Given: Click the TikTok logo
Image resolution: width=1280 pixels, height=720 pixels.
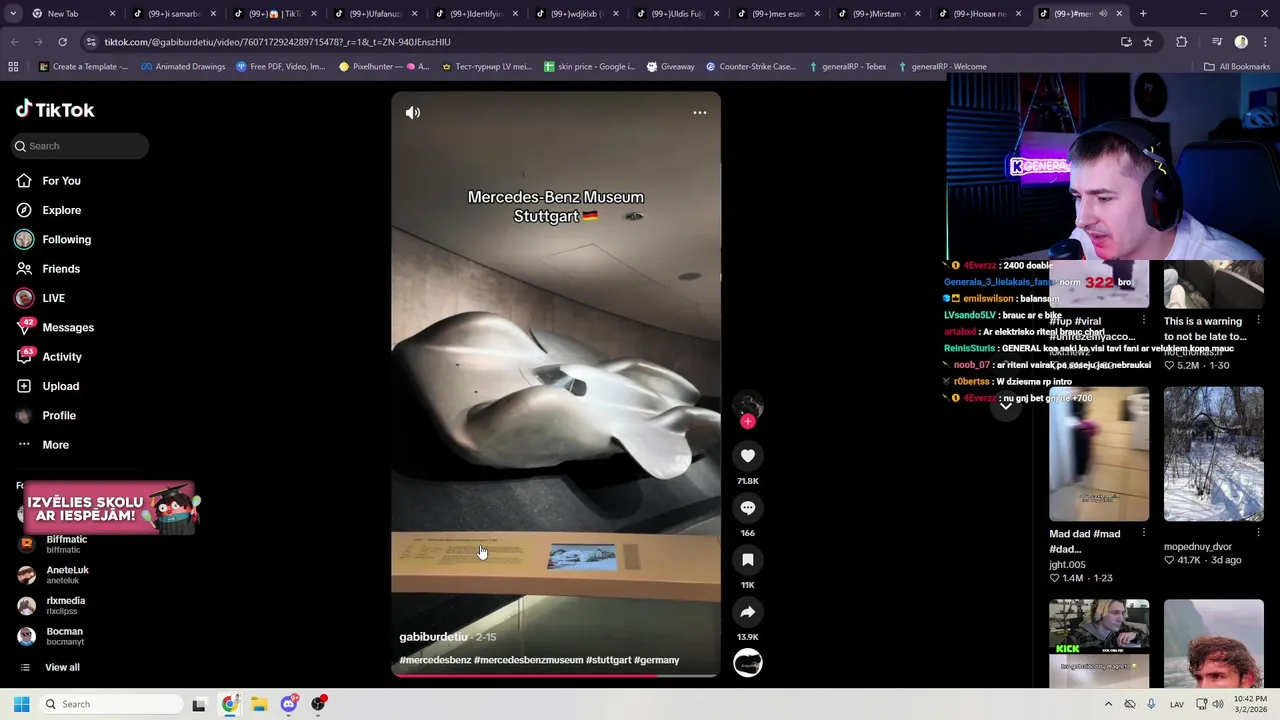Looking at the screenshot, I should (55, 110).
